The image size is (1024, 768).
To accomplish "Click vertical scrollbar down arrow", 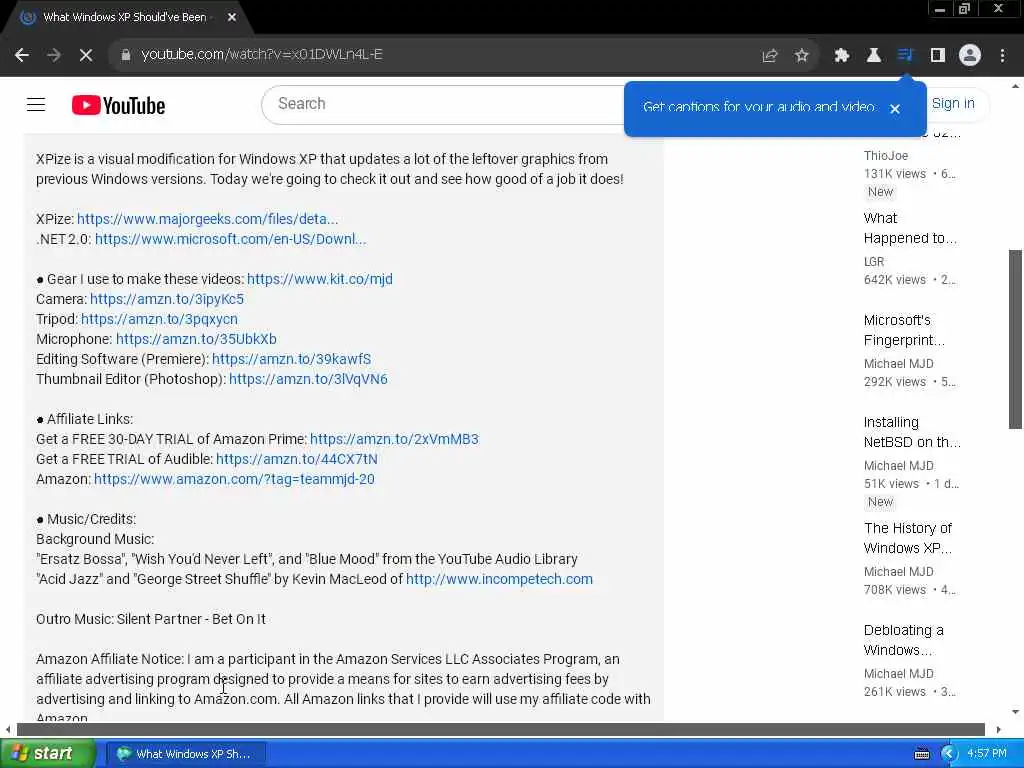I will tap(1015, 712).
